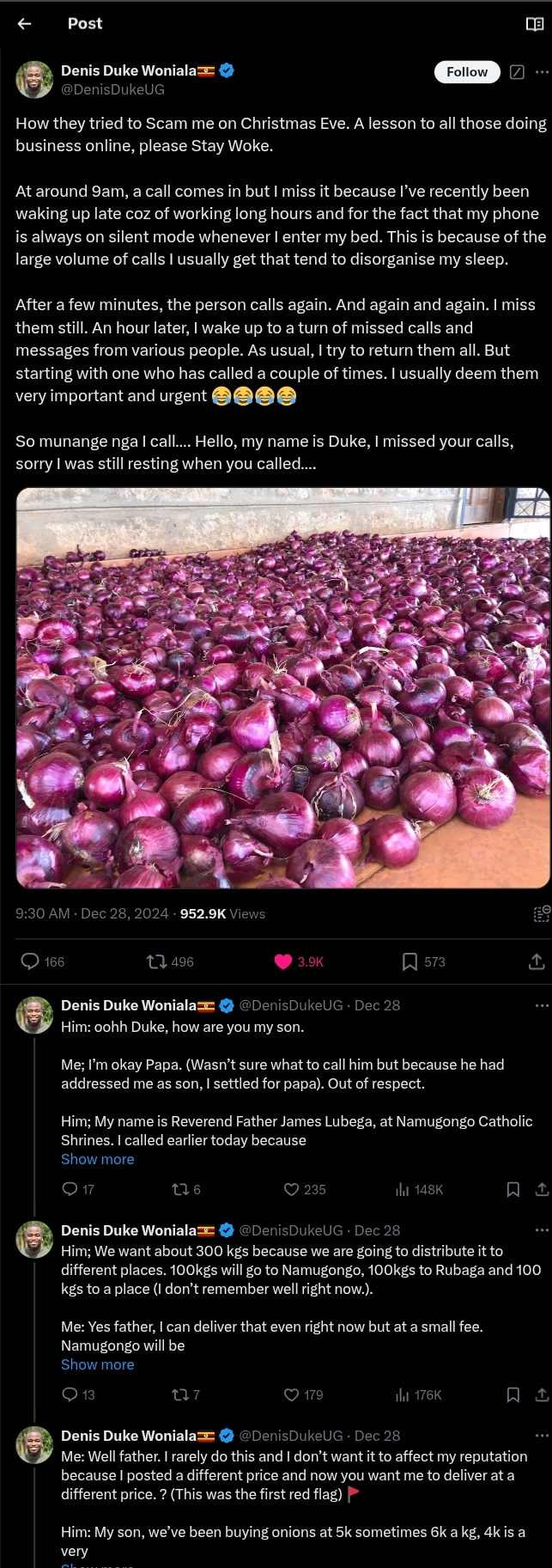Share the main post

537,961
